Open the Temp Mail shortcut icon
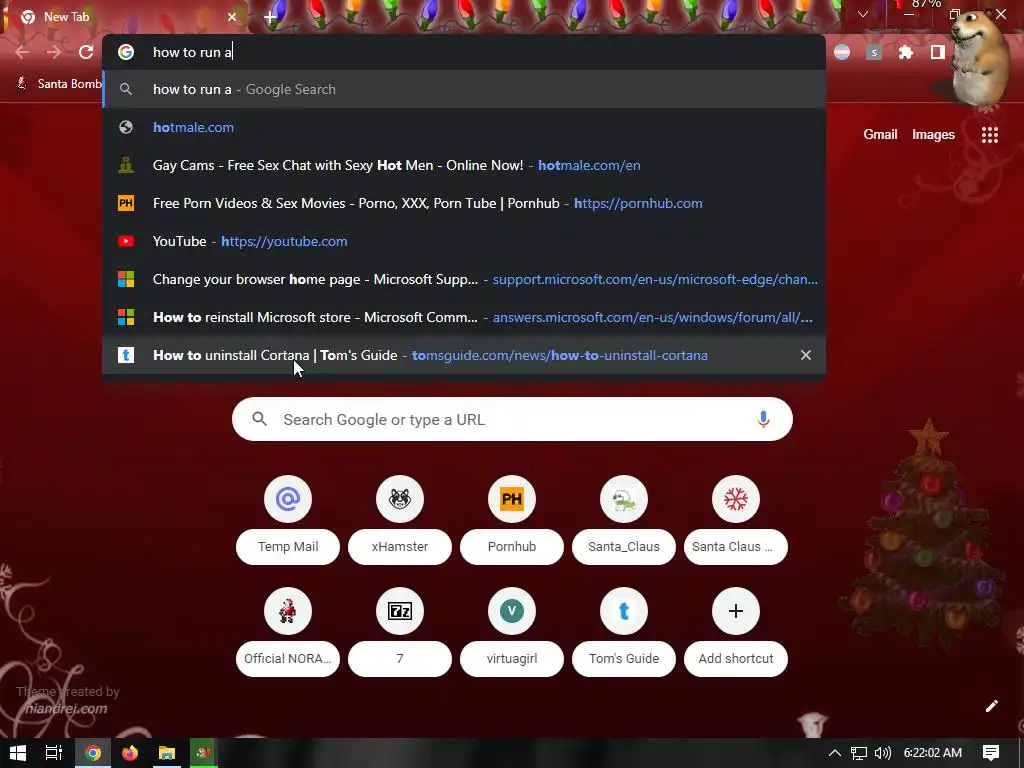Viewport: 1024px width, 768px height. point(288,499)
